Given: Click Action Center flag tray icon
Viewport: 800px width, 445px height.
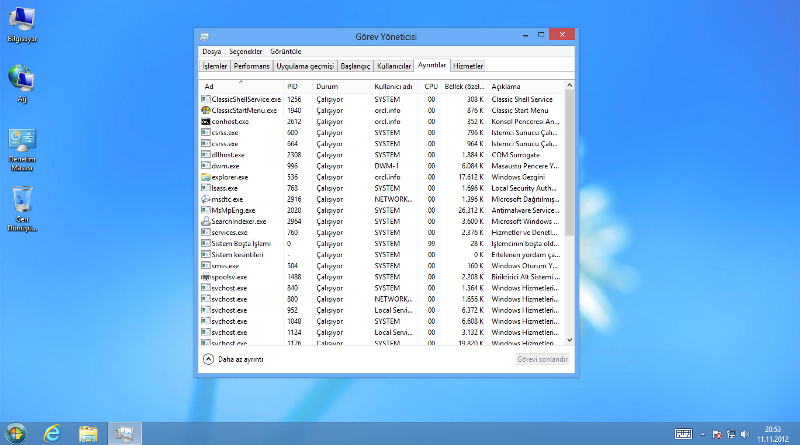Looking at the screenshot, I should tap(717, 434).
